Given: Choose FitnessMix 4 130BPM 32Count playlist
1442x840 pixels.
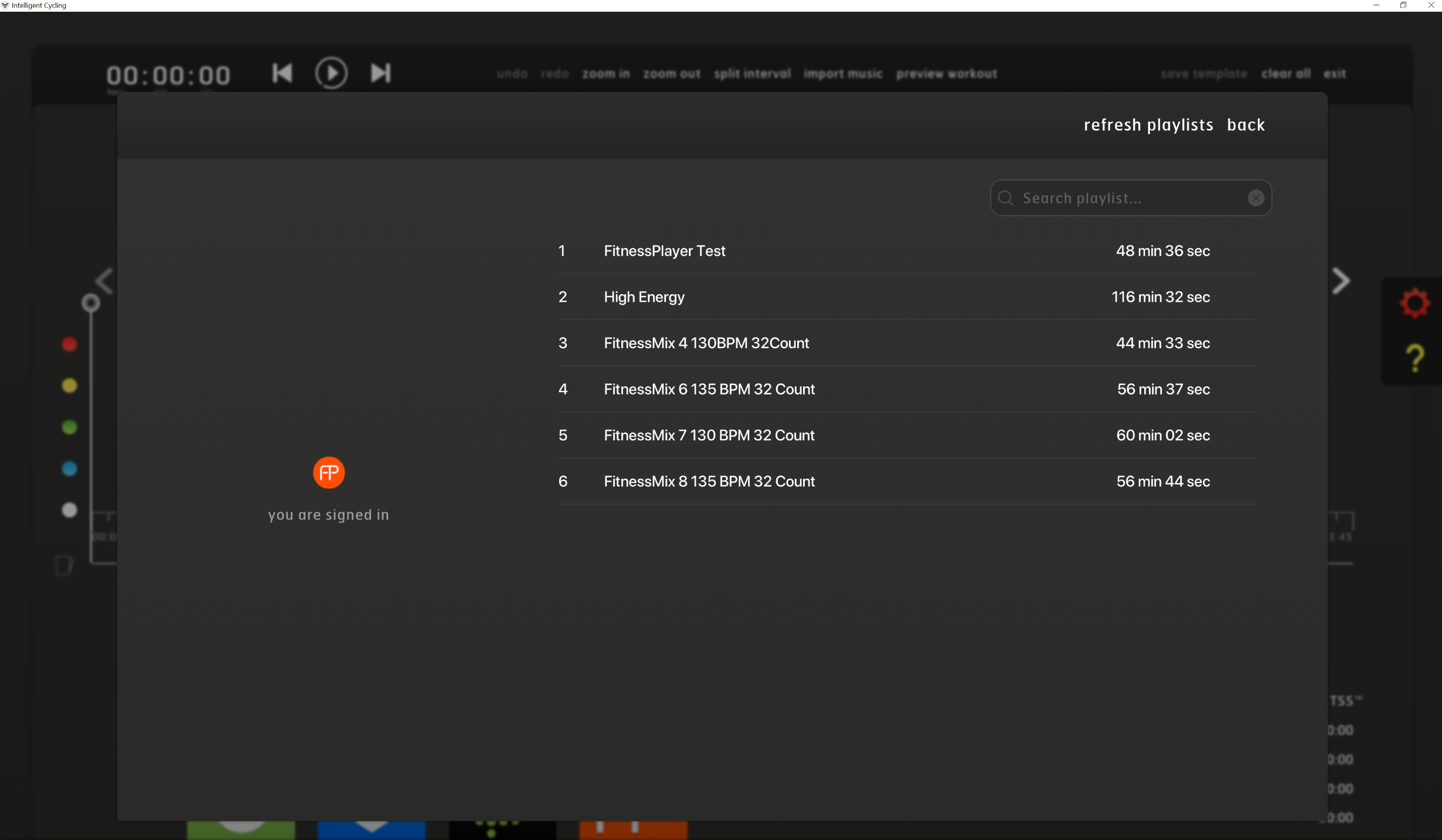Looking at the screenshot, I should (706, 343).
